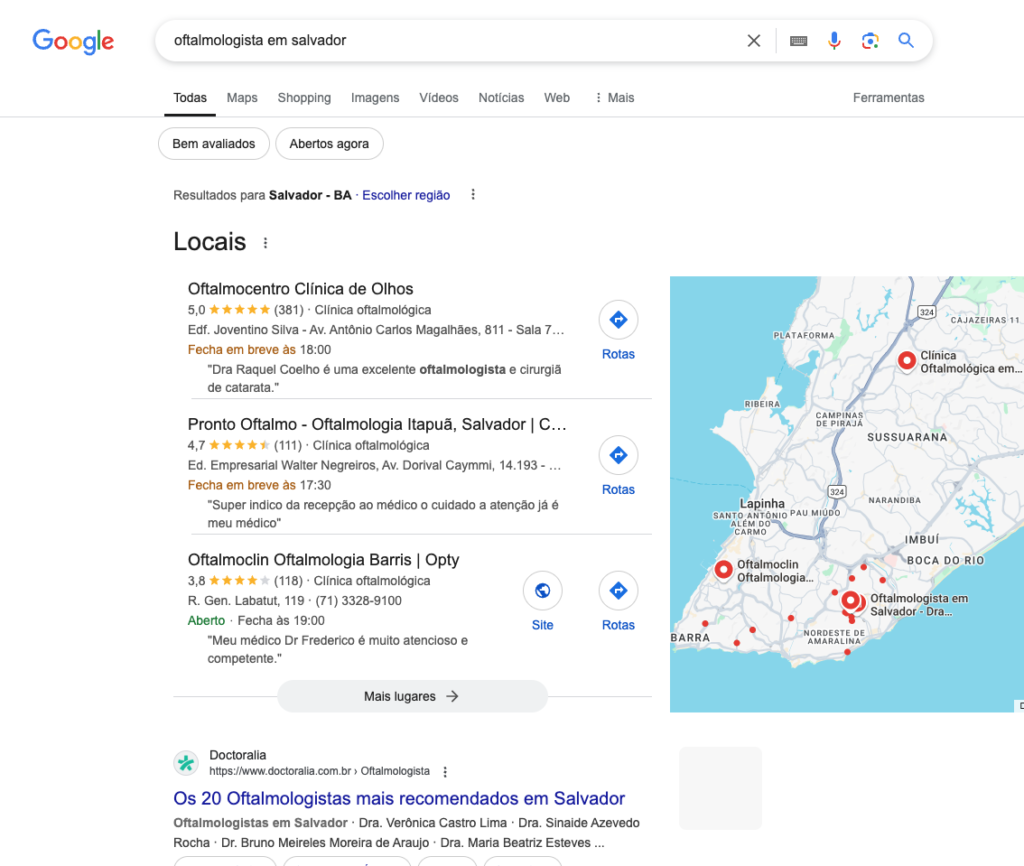Click the Oftalmoclin Oftalmologia map pin
The width and height of the screenshot is (1024, 866).
[x=724, y=570]
